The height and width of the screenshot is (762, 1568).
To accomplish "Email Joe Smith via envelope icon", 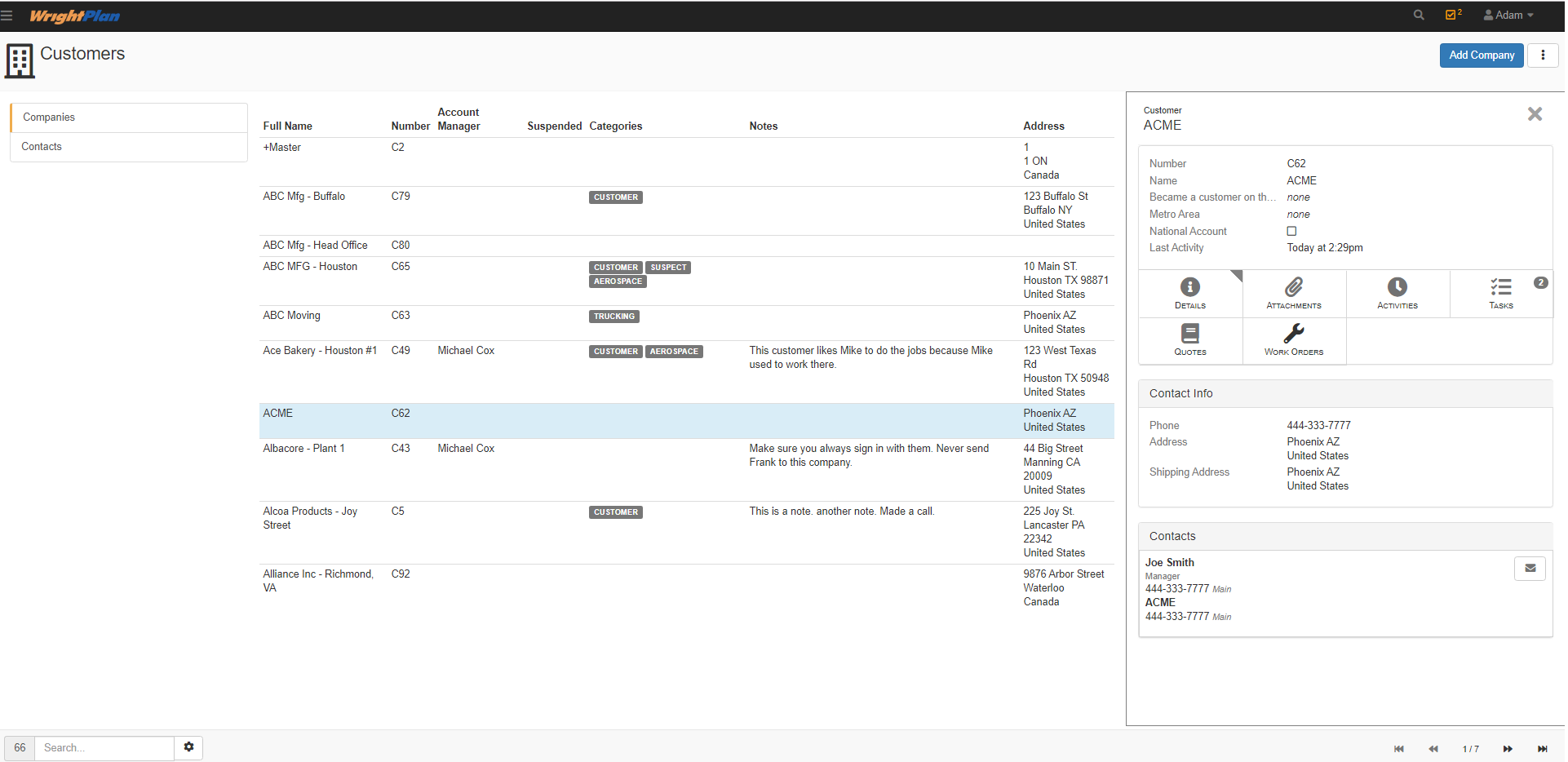I will [1530, 568].
